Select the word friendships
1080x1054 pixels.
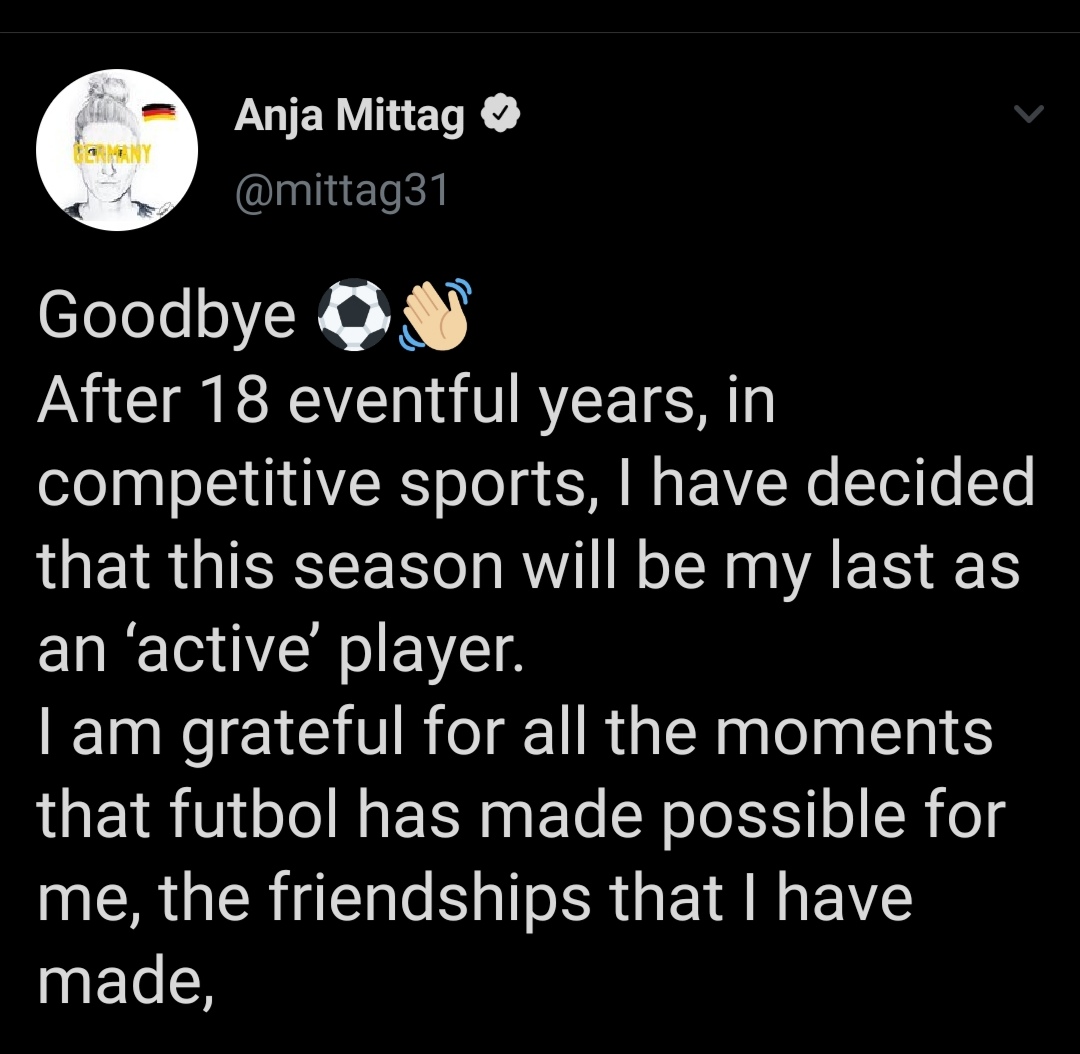pyautogui.click(x=429, y=900)
